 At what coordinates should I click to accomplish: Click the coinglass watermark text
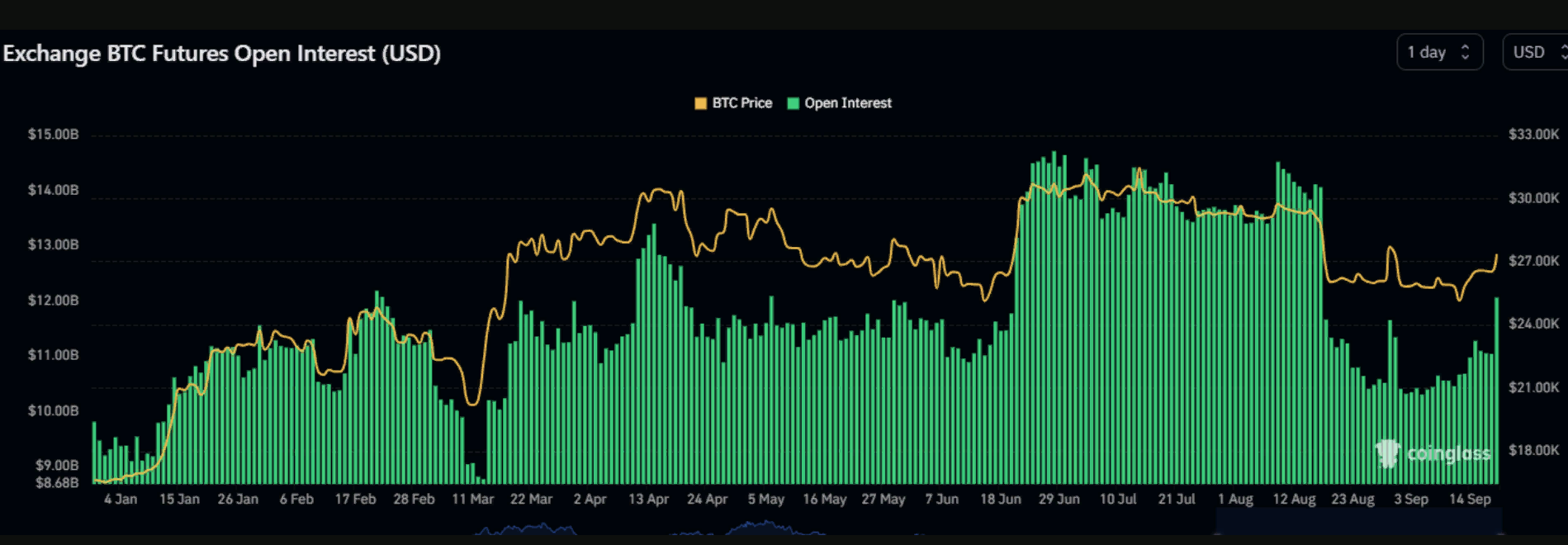click(1448, 453)
